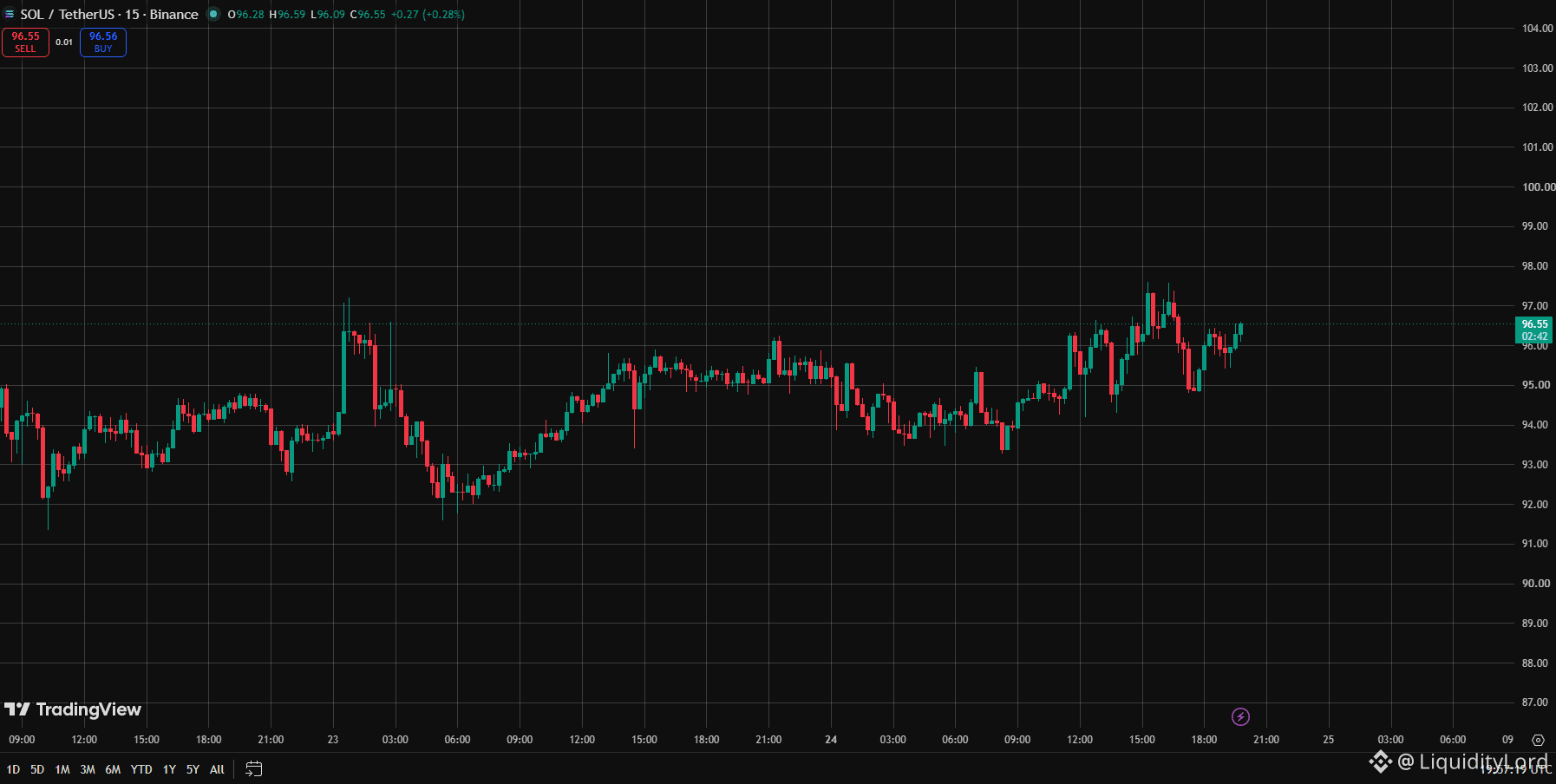
Task: Open the TradingView logo link
Action: tap(73, 709)
